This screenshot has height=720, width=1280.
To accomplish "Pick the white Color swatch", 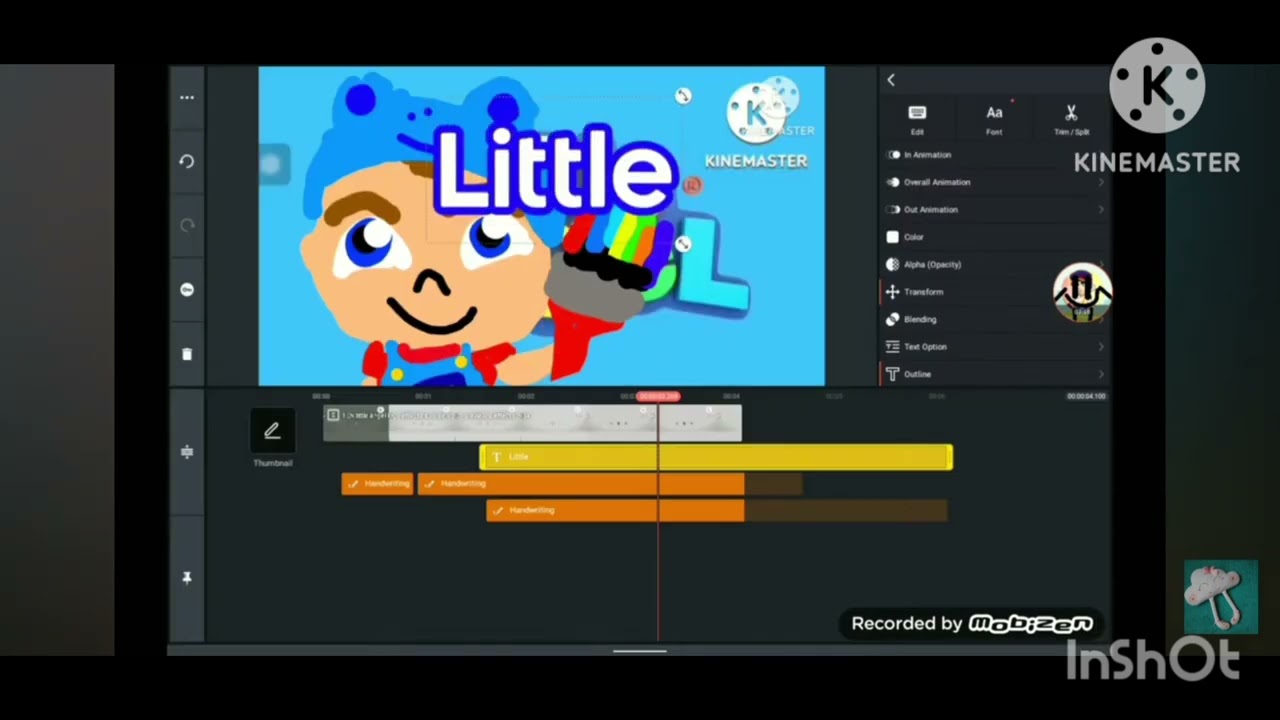I will (x=893, y=237).
